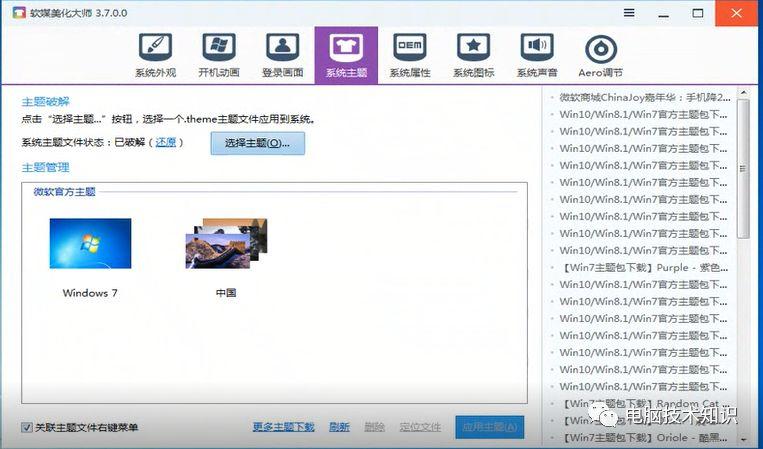Switch to the 系统图标 section
Viewport: 763px width, 449px height.
[473, 55]
